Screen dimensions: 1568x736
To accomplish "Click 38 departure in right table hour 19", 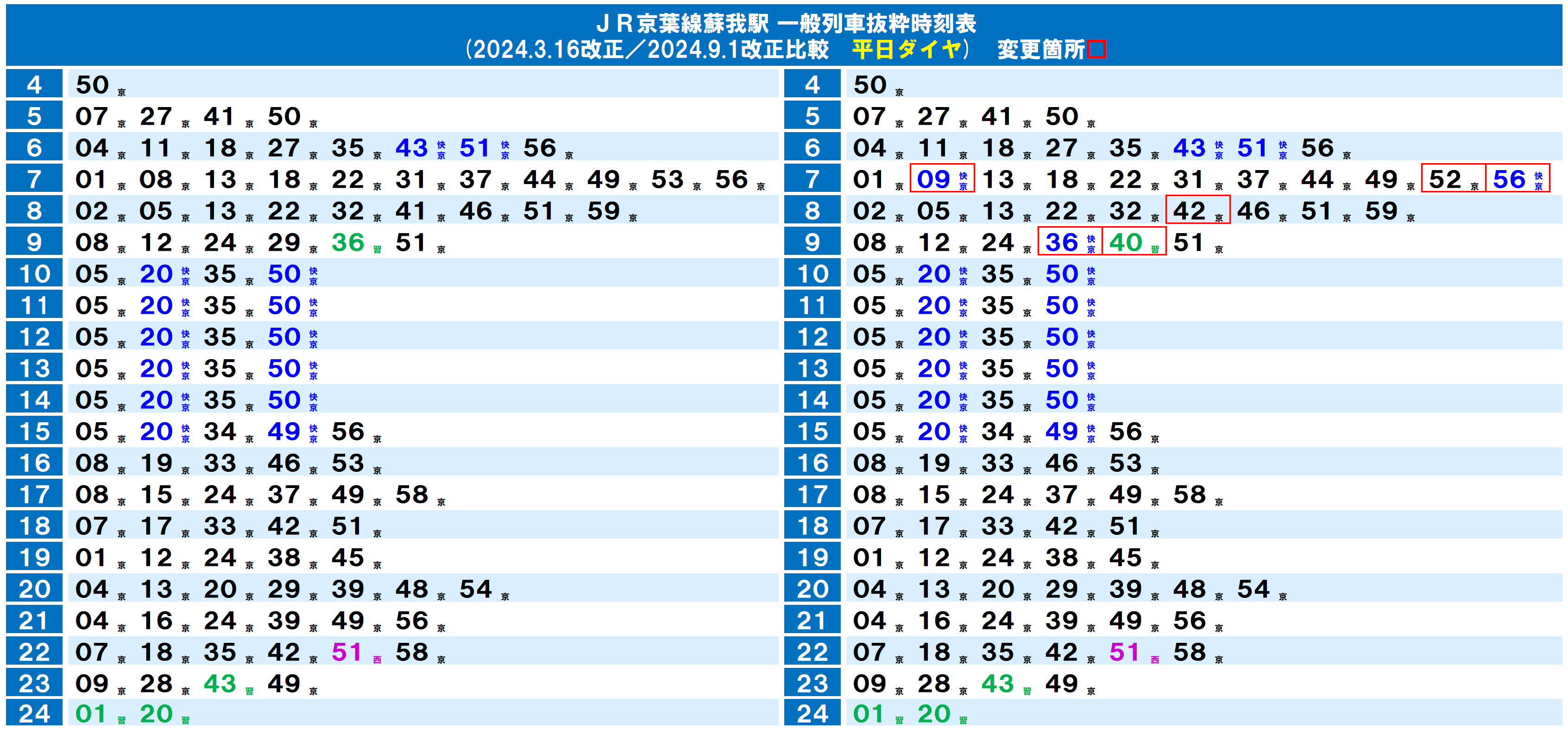I will coord(1062,558).
